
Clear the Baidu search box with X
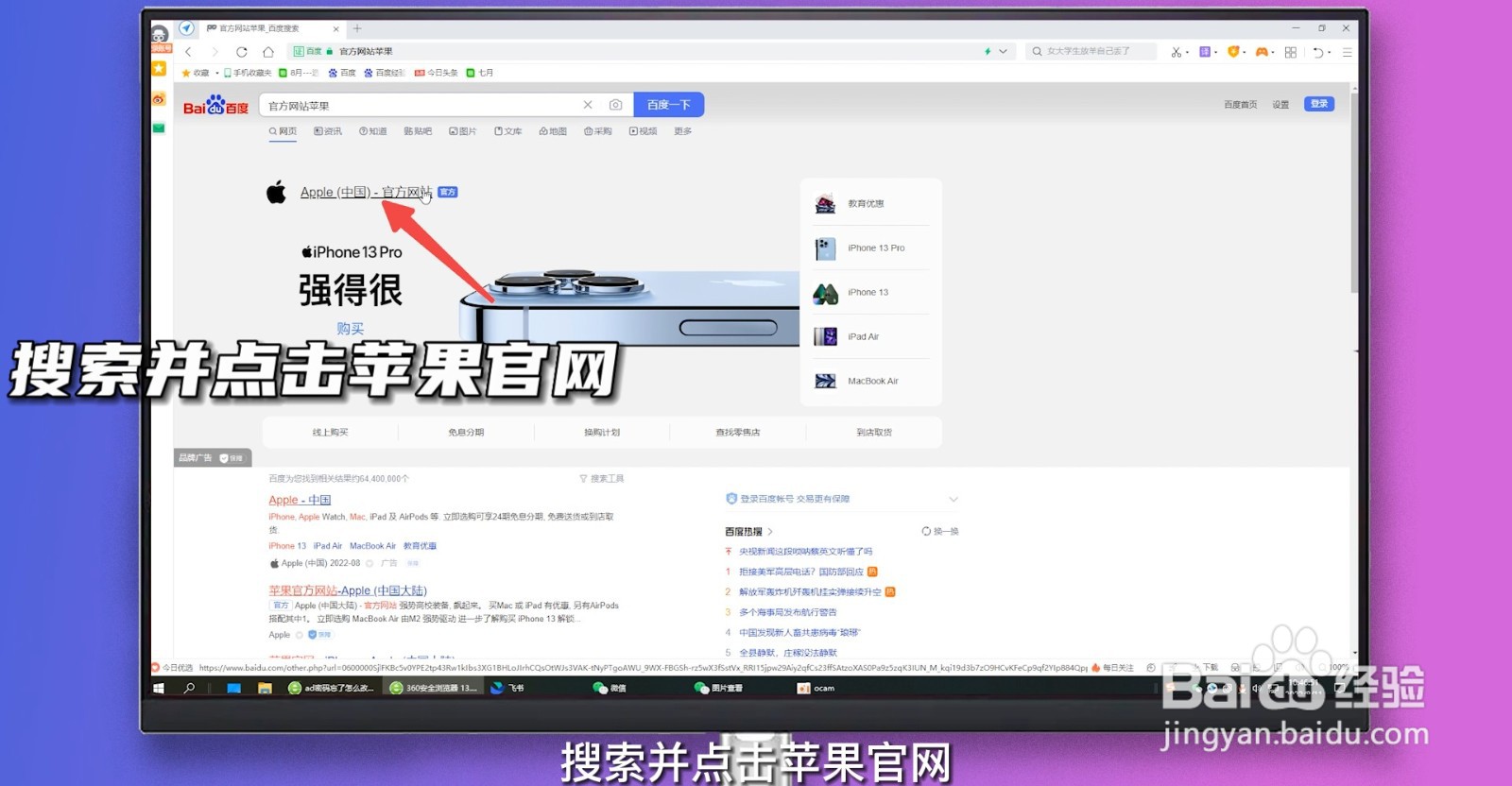[x=588, y=105]
